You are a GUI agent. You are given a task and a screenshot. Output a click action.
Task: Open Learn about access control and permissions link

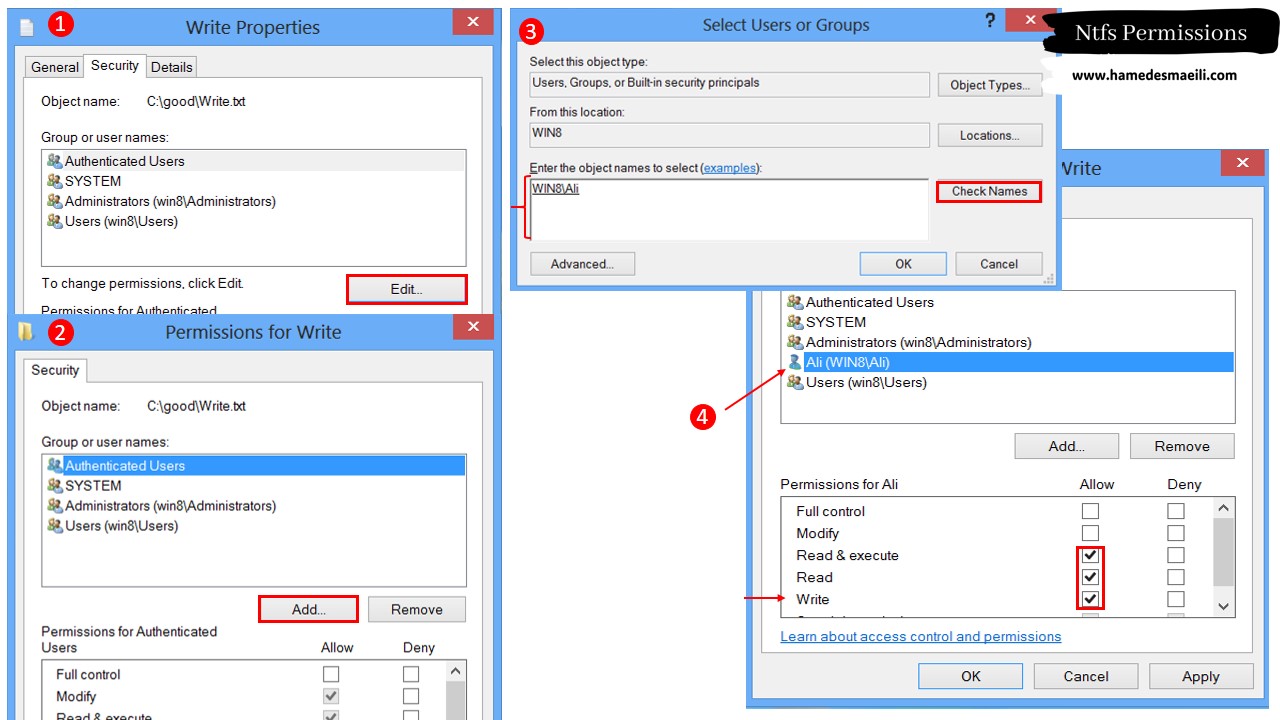pos(921,636)
